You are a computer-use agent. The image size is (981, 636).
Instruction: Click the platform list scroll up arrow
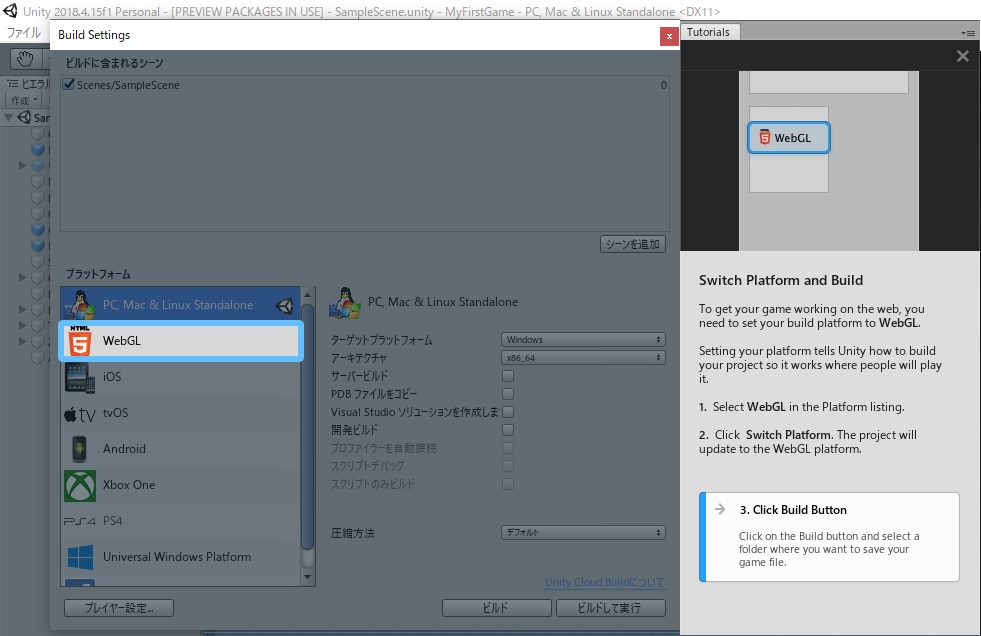click(307, 294)
